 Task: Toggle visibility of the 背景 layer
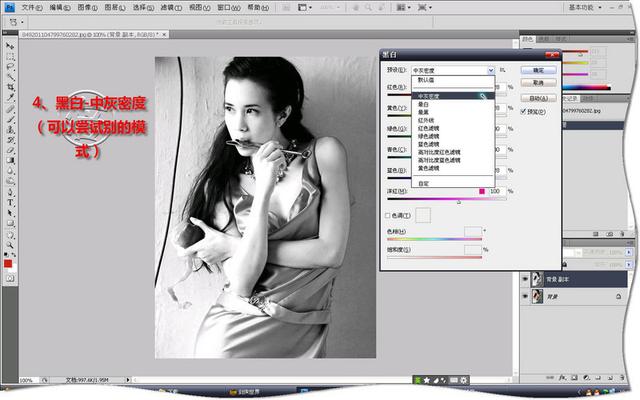[525, 296]
